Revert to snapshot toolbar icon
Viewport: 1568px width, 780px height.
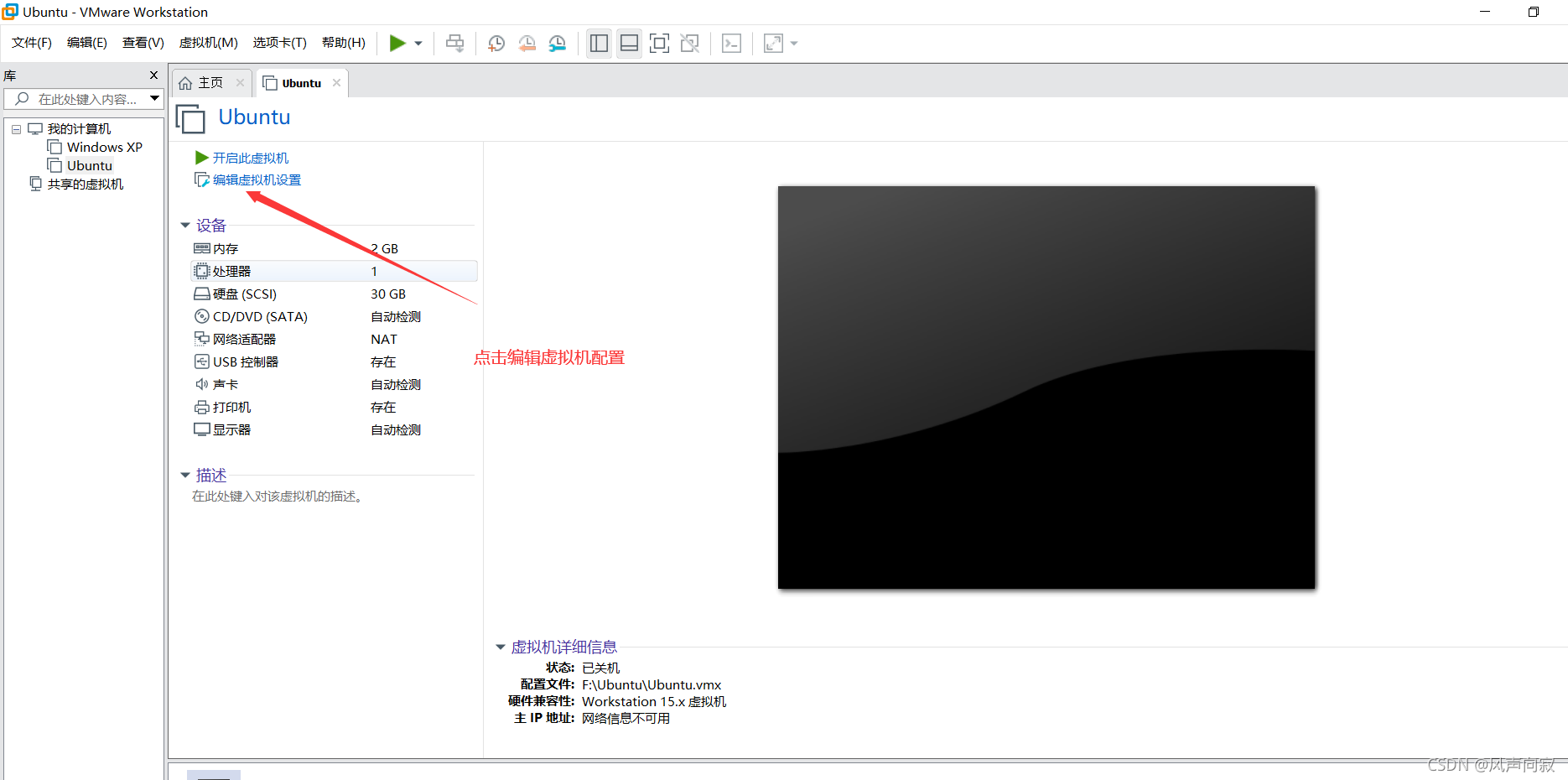pos(527,44)
